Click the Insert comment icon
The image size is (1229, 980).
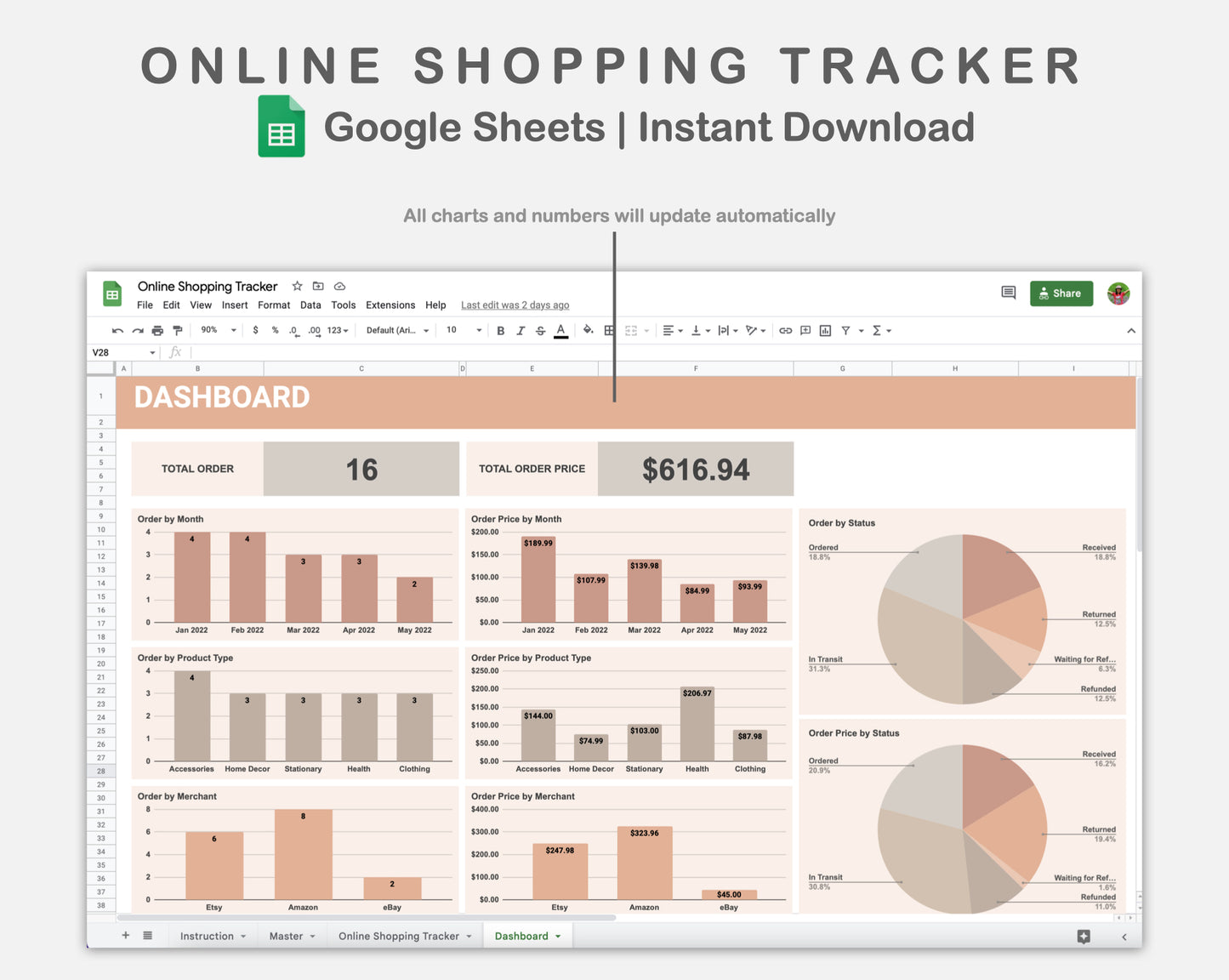(x=805, y=330)
